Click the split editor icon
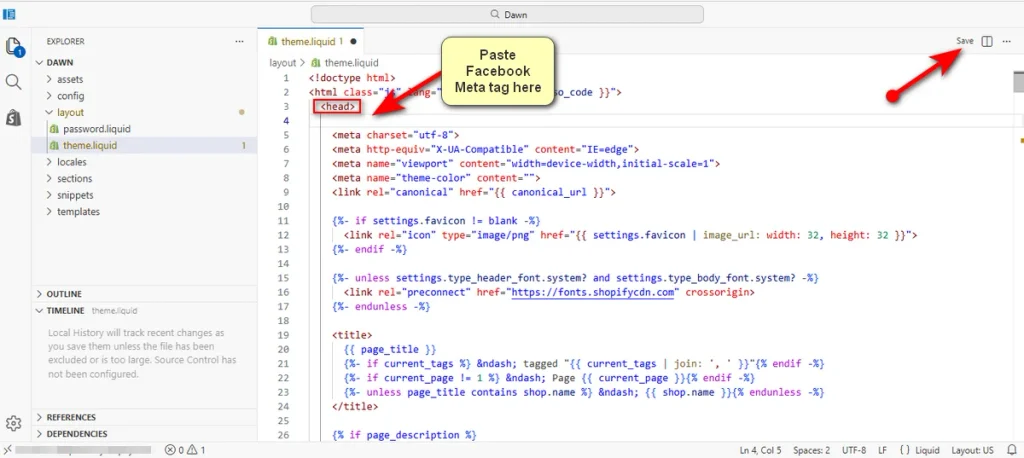The image size is (1024, 458). point(987,41)
